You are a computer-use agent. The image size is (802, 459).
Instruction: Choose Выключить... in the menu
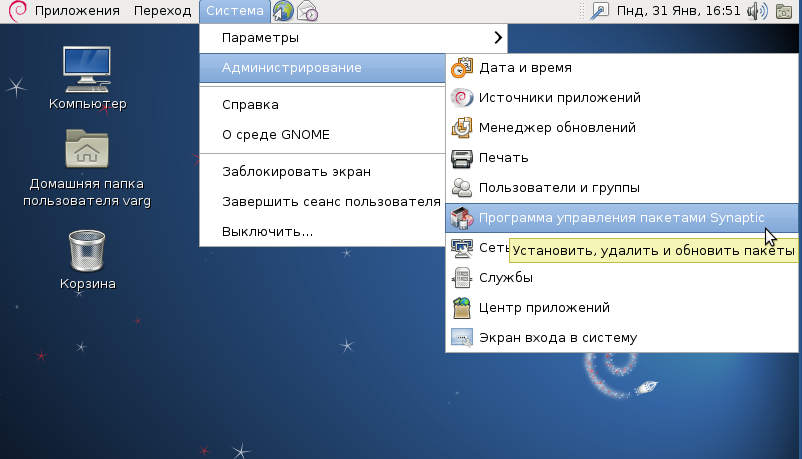pos(322,231)
